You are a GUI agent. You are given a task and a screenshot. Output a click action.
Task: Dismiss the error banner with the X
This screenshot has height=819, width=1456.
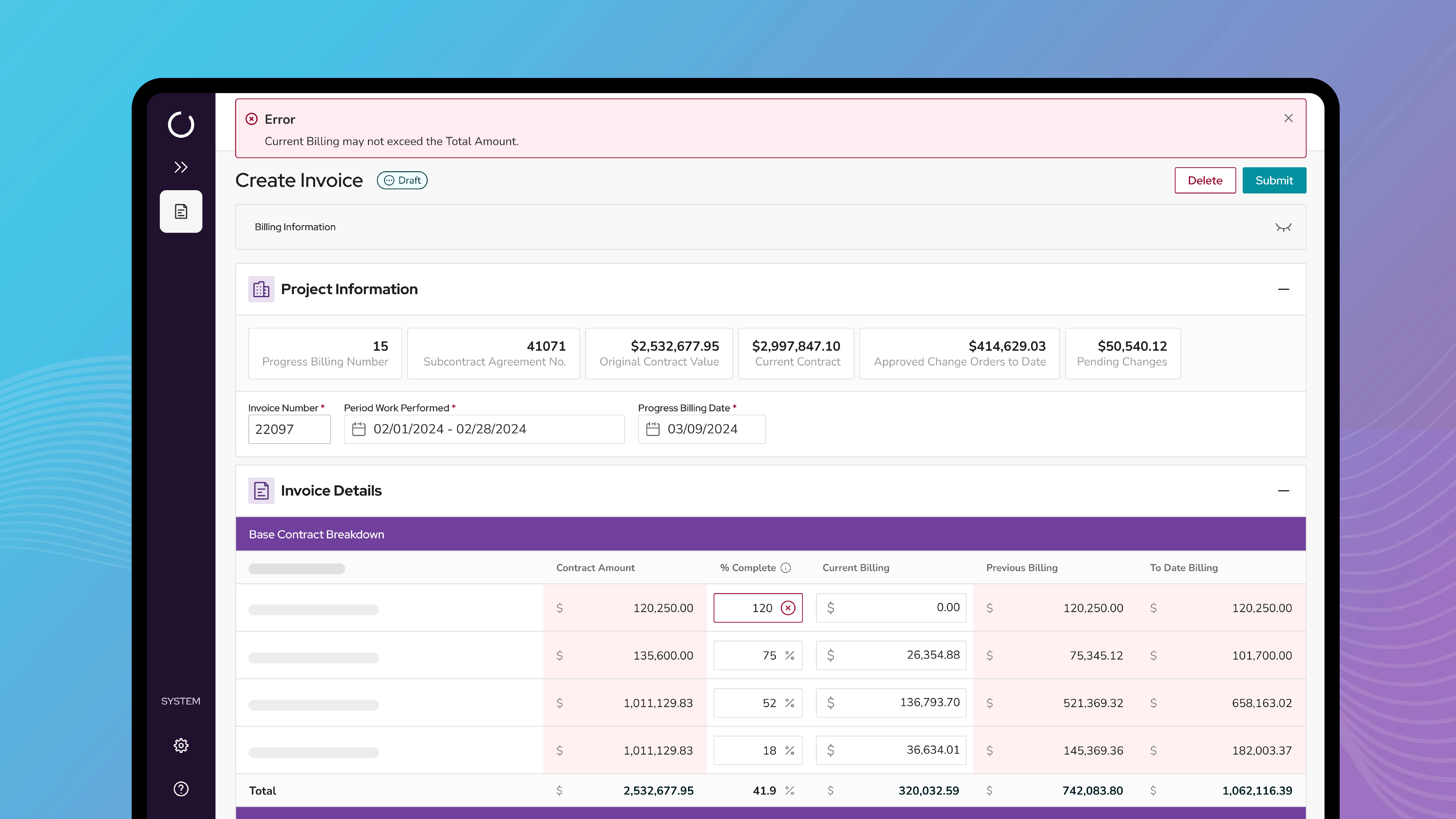1288,118
